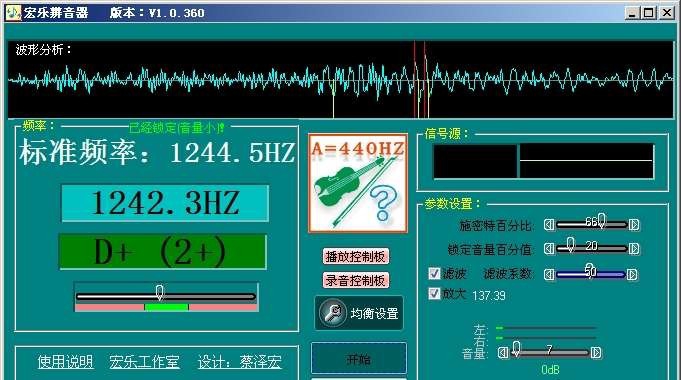681x380 pixels.
Task: Open 宏乐工作室 studio link
Action: 144,361
